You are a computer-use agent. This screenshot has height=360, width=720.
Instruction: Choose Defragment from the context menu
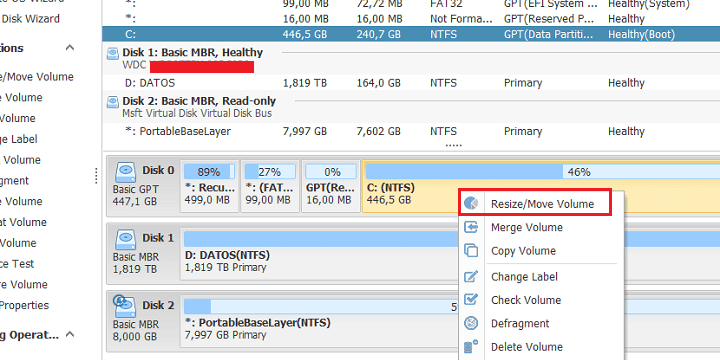541,323
